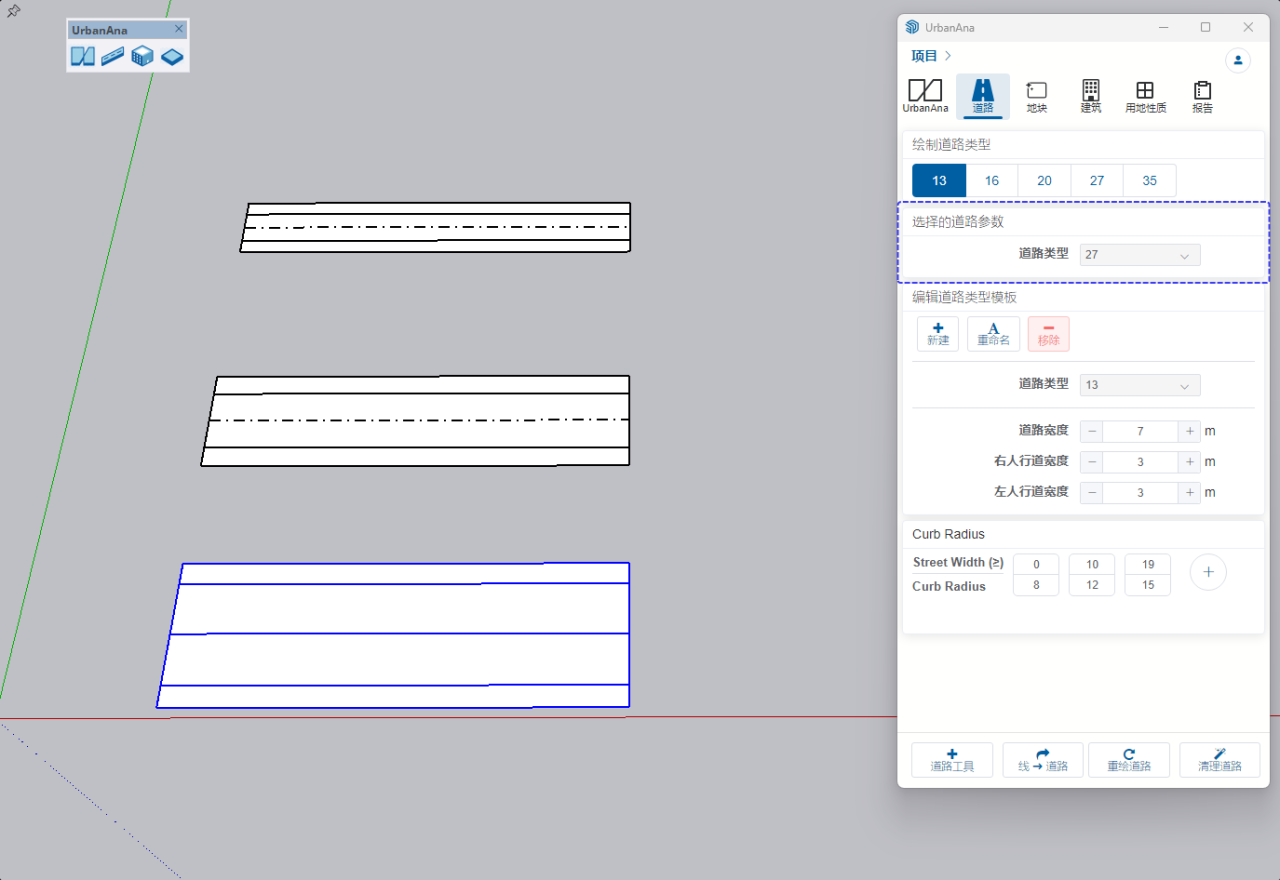Go to the UrbanAna home tab
Image resolution: width=1280 pixels, height=880 pixels.
tap(925, 96)
